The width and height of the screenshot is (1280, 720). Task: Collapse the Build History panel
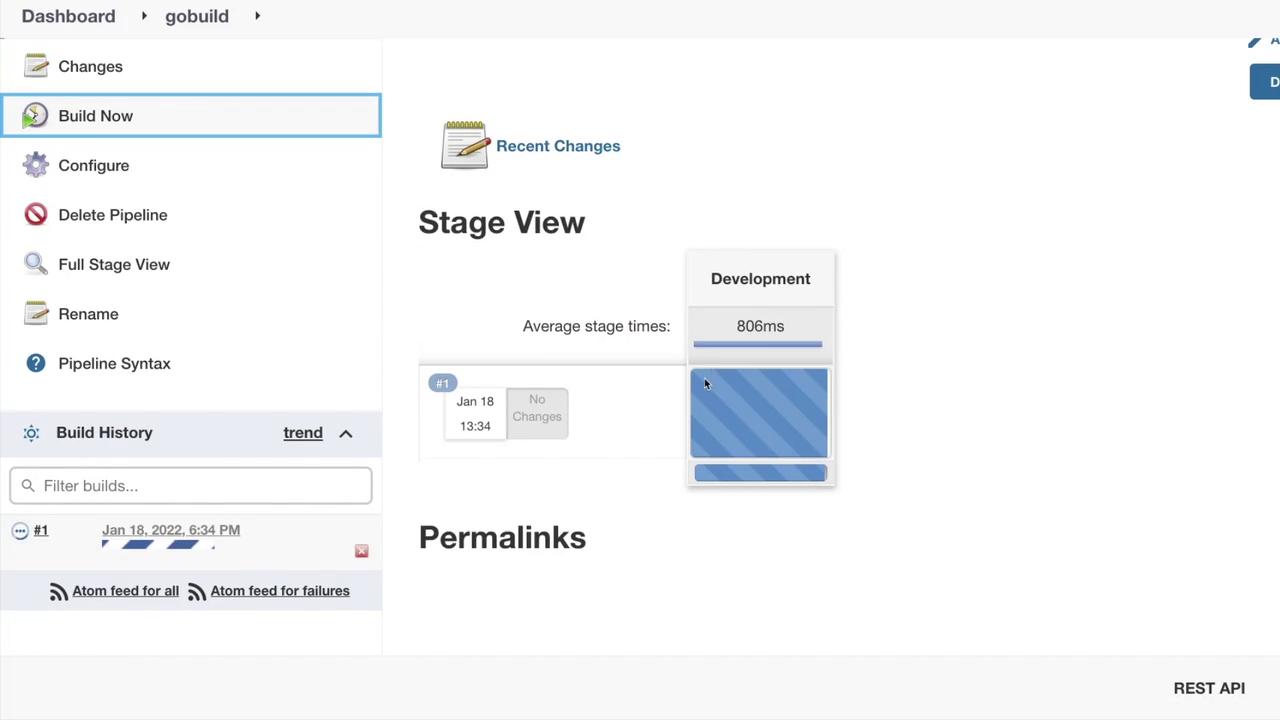point(346,433)
